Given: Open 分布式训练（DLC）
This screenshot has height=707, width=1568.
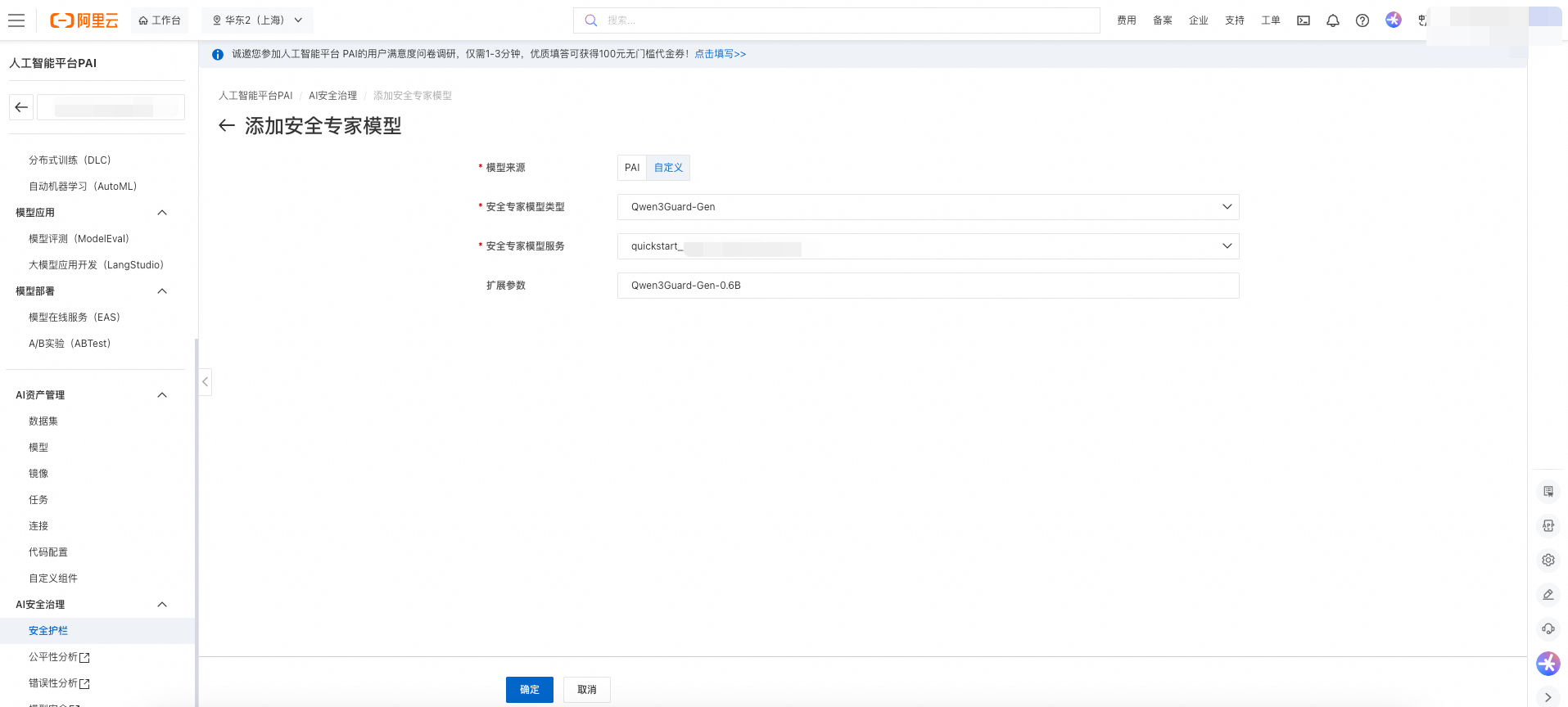Looking at the screenshot, I should pyautogui.click(x=70, y=160).
